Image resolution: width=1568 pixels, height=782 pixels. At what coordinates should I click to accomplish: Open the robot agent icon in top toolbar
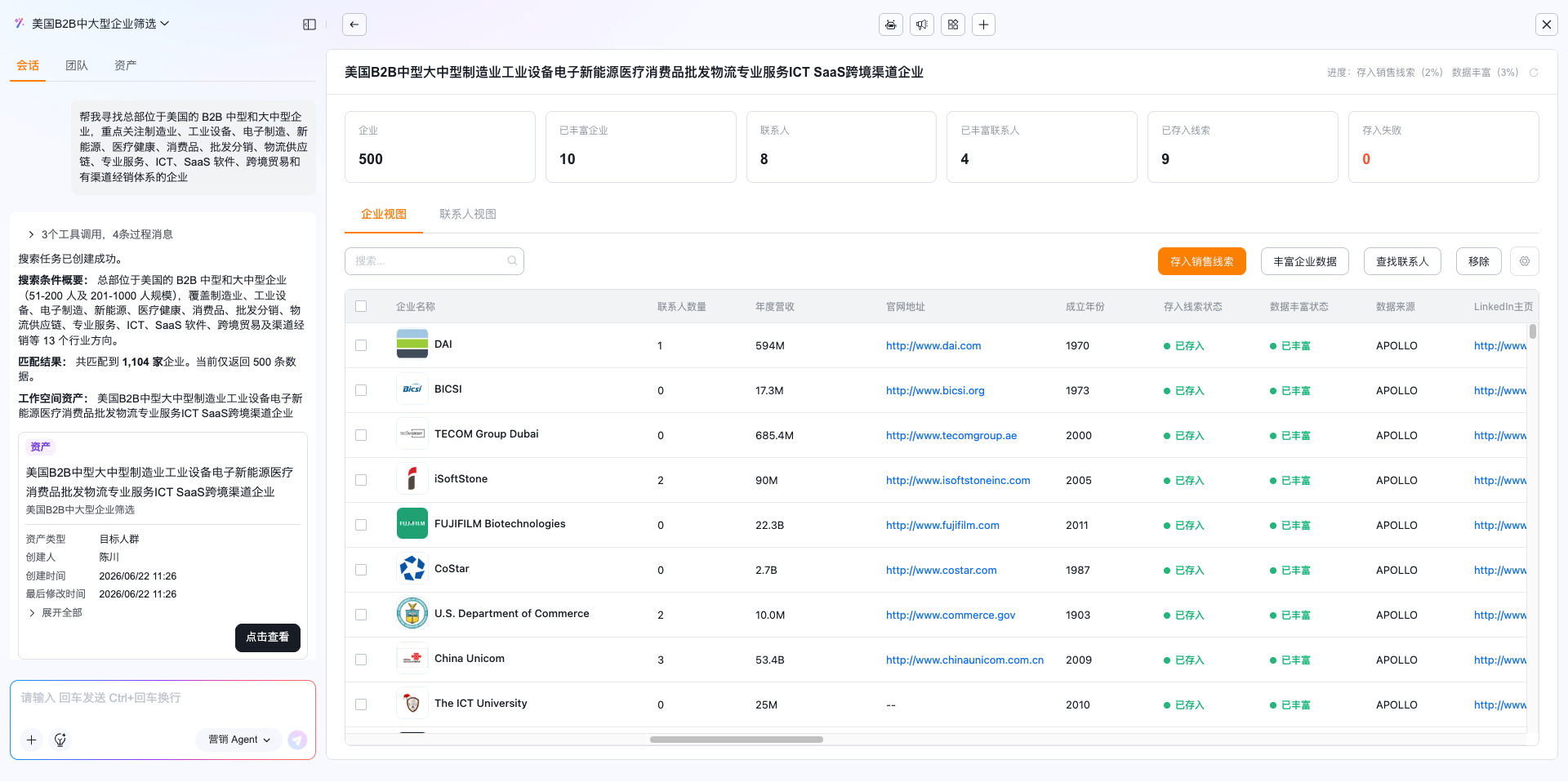pyautogui.click(x=891, y=24)
